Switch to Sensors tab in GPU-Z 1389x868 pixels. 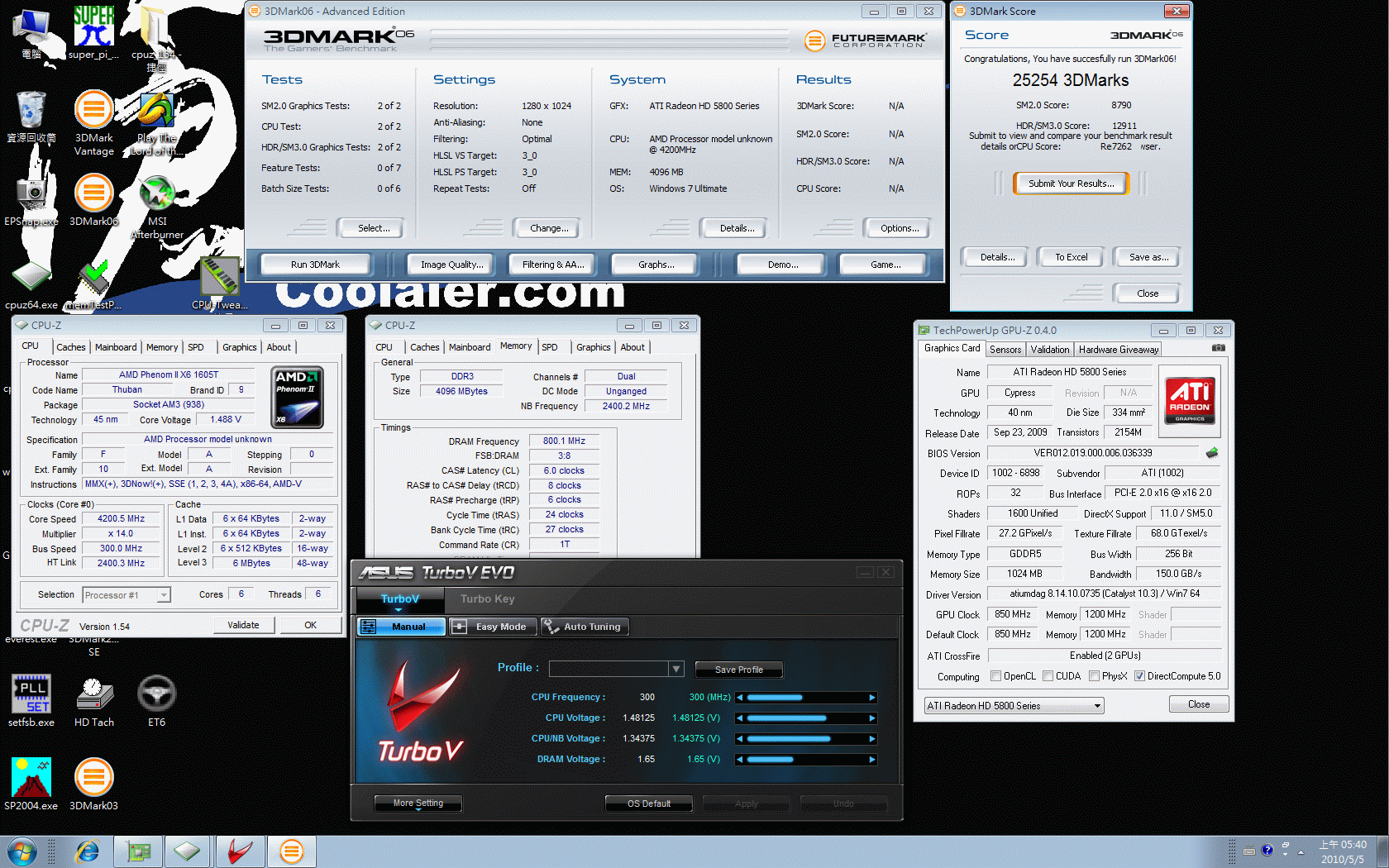tap(1005, 350)
